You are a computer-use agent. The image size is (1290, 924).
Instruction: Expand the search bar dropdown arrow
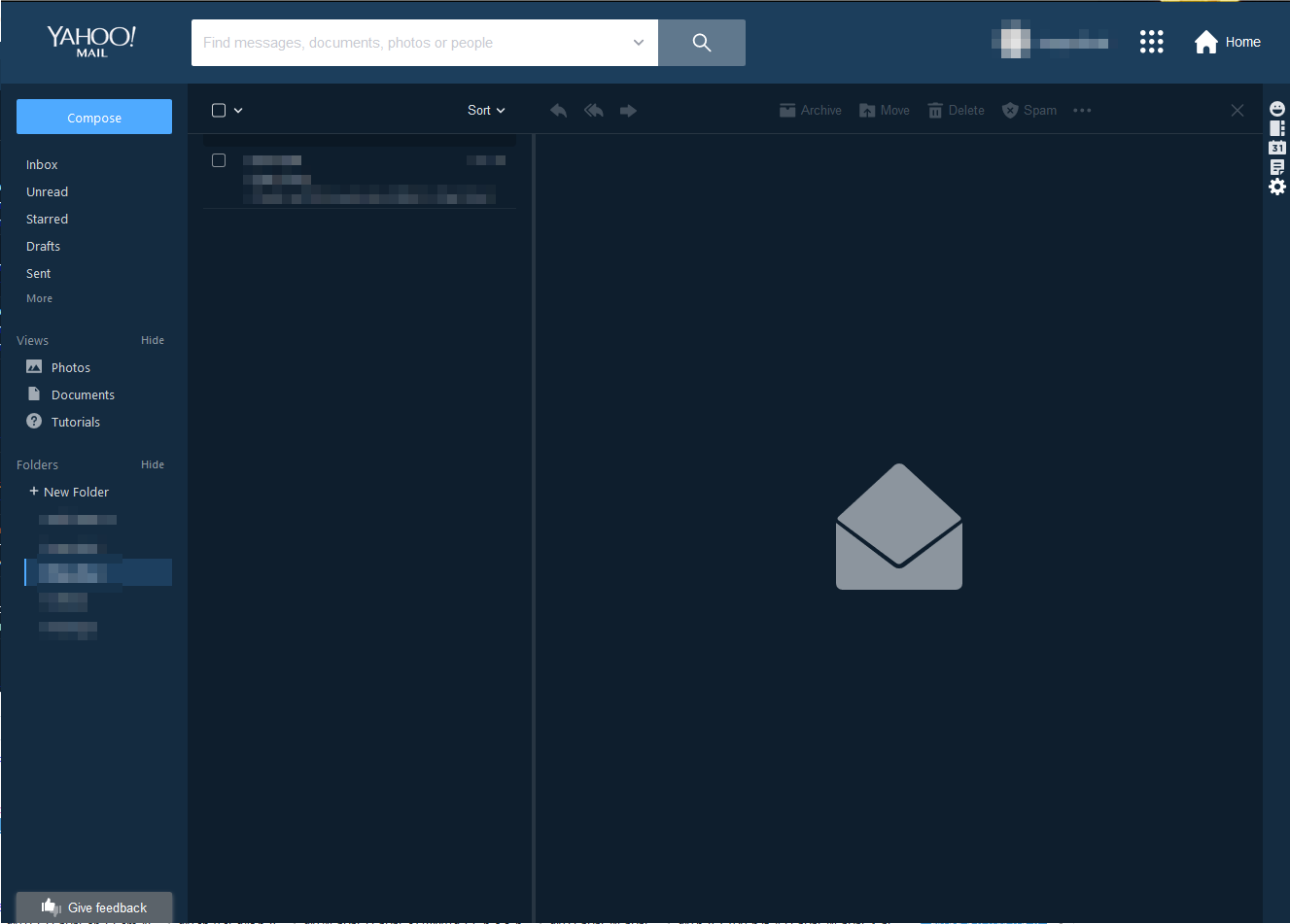[638, 42]
